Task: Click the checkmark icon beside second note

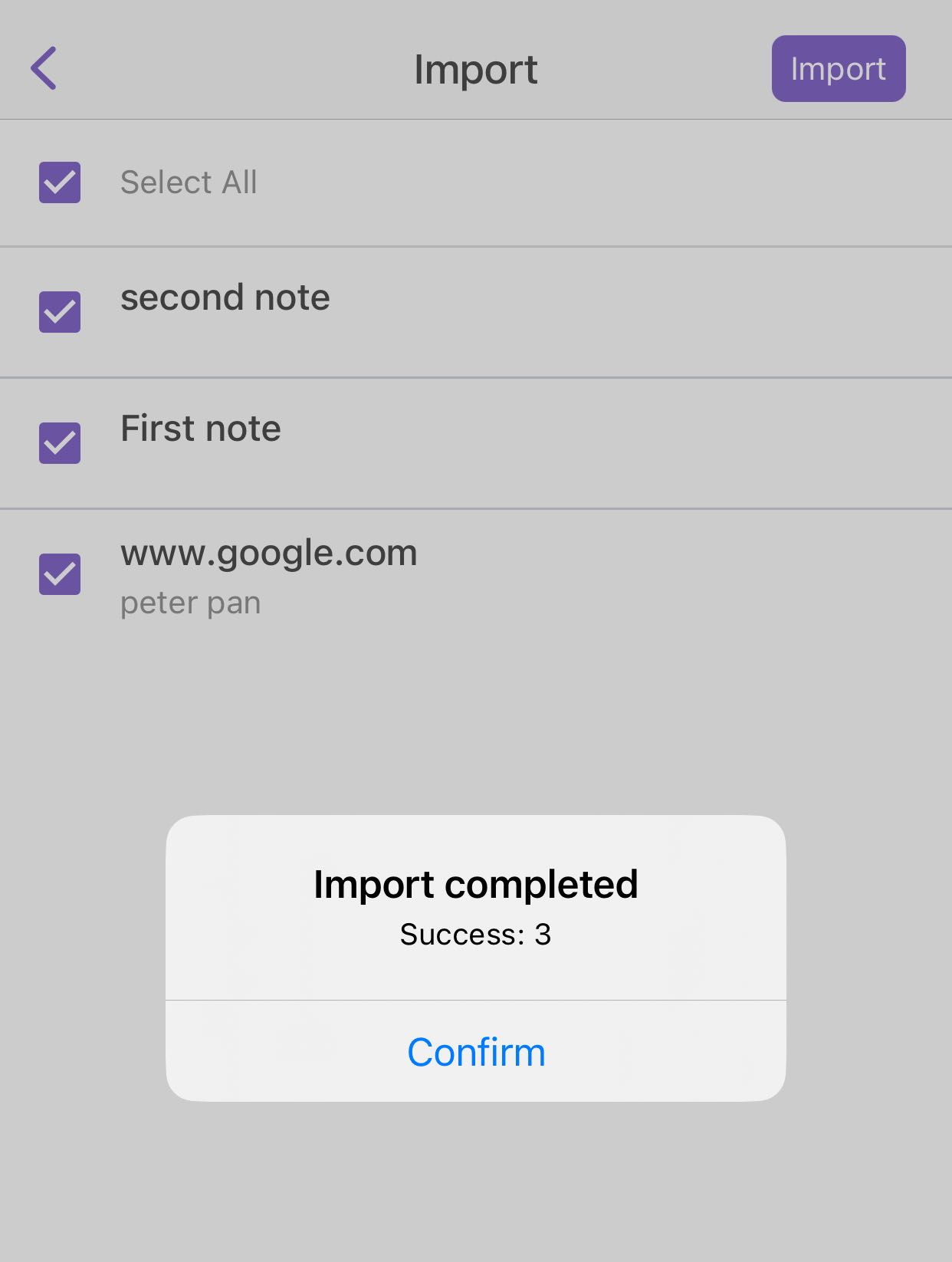Action: coord(60,312)
